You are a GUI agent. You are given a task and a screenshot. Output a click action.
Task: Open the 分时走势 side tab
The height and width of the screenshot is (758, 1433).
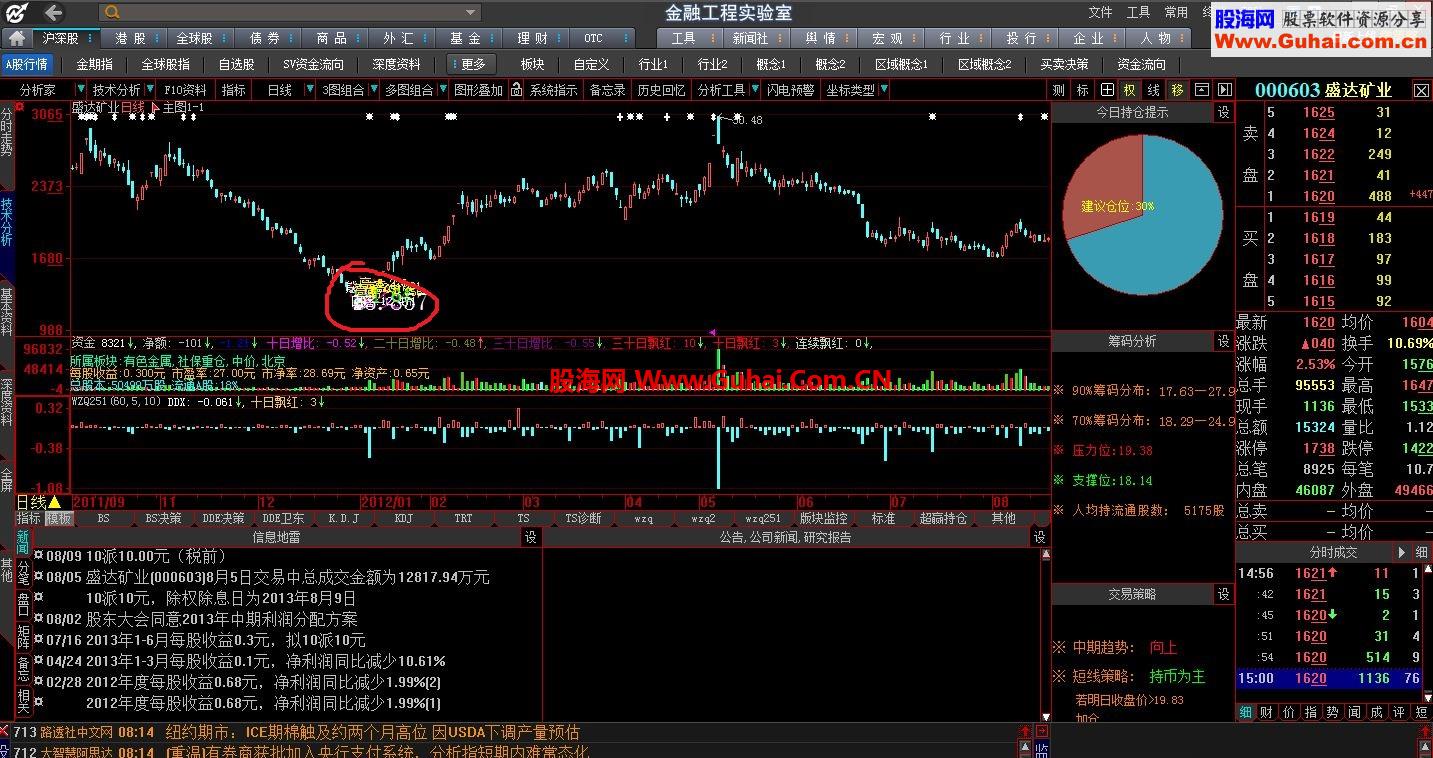[7, 134]
